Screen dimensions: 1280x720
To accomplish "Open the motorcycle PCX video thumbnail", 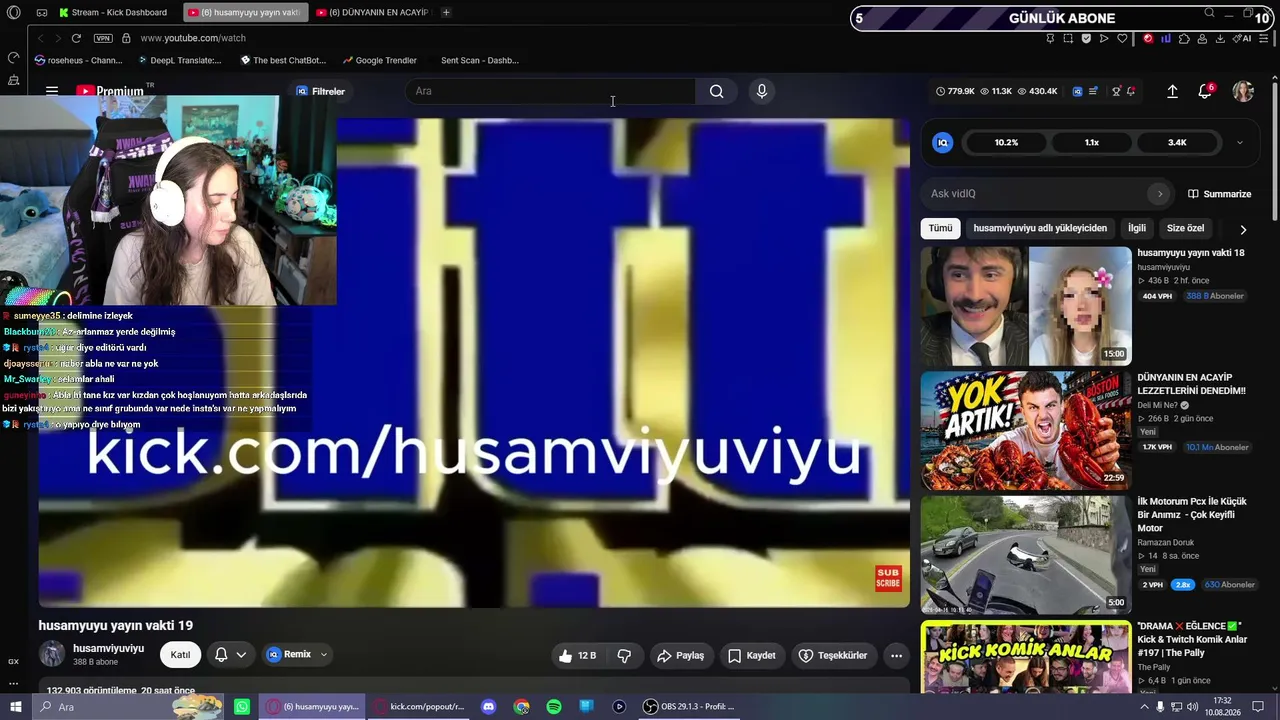I will pos(1026,555).
